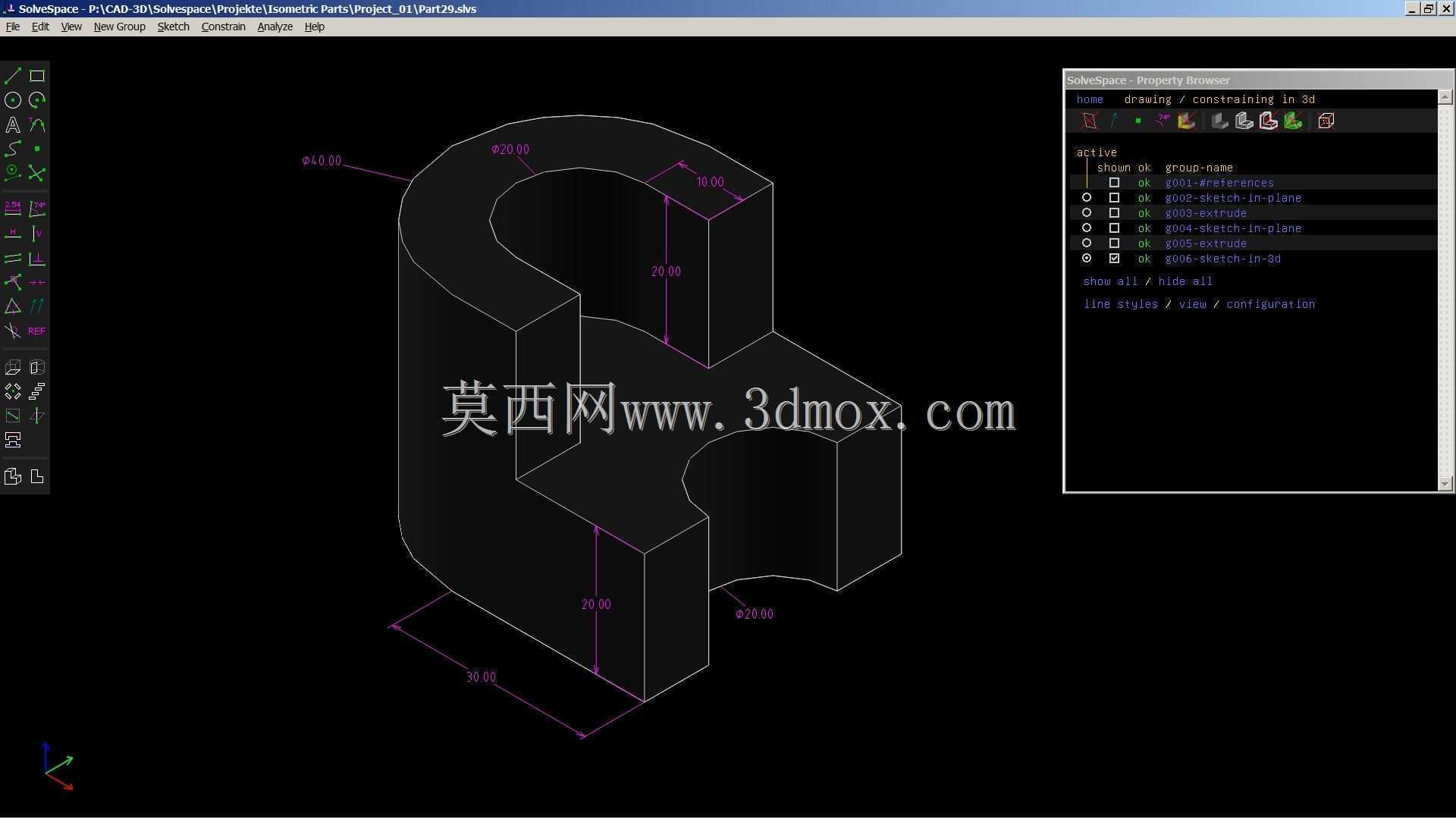Toggle hidden lines wireframe cube icon
Image resolution: width=1456 pixels, height=819 pixels.
(1326, 121)
